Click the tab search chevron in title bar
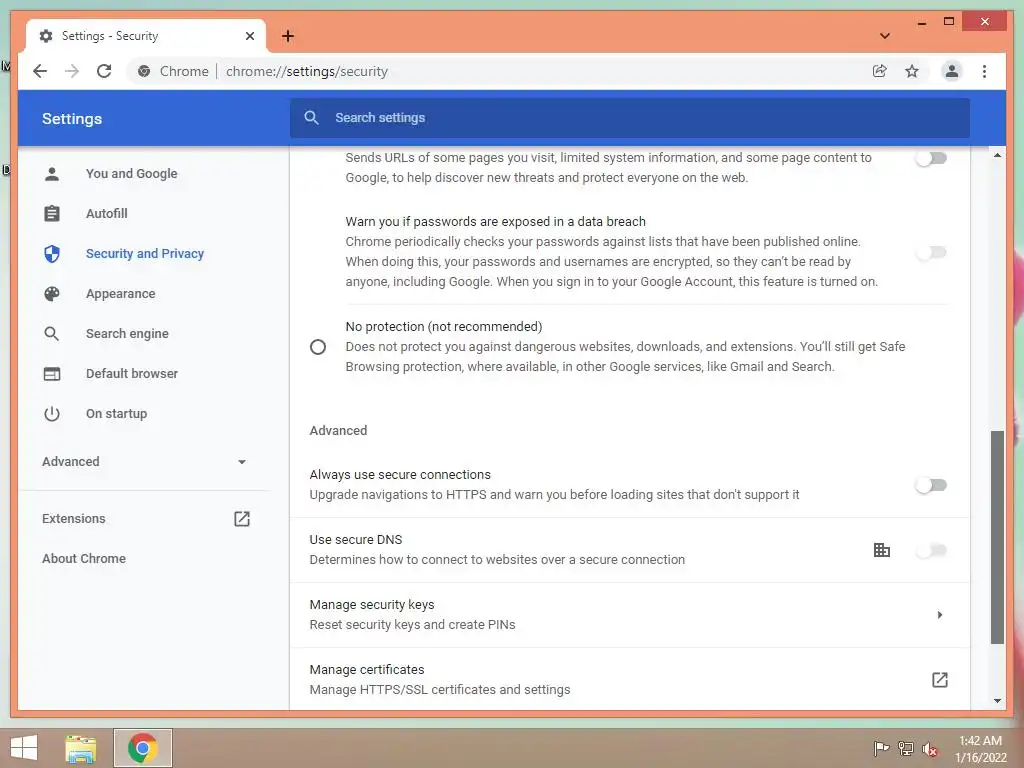1024x768 pixels. pos(885,36)
